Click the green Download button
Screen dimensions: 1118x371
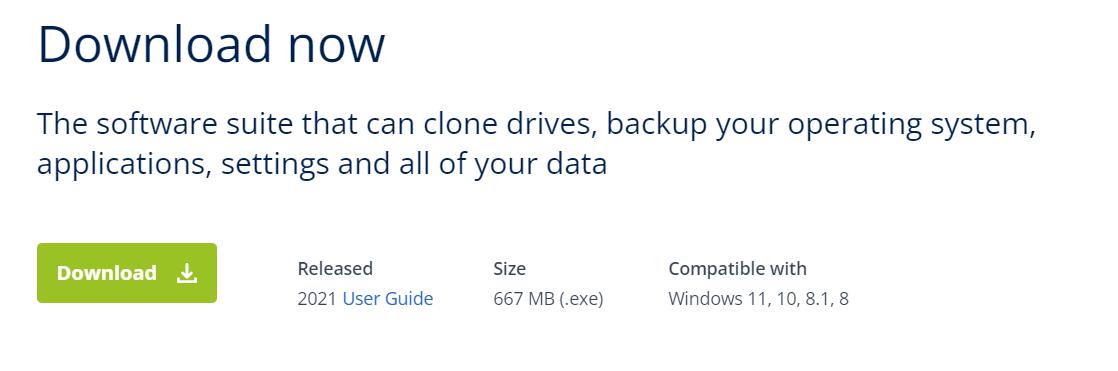[127, 273]
